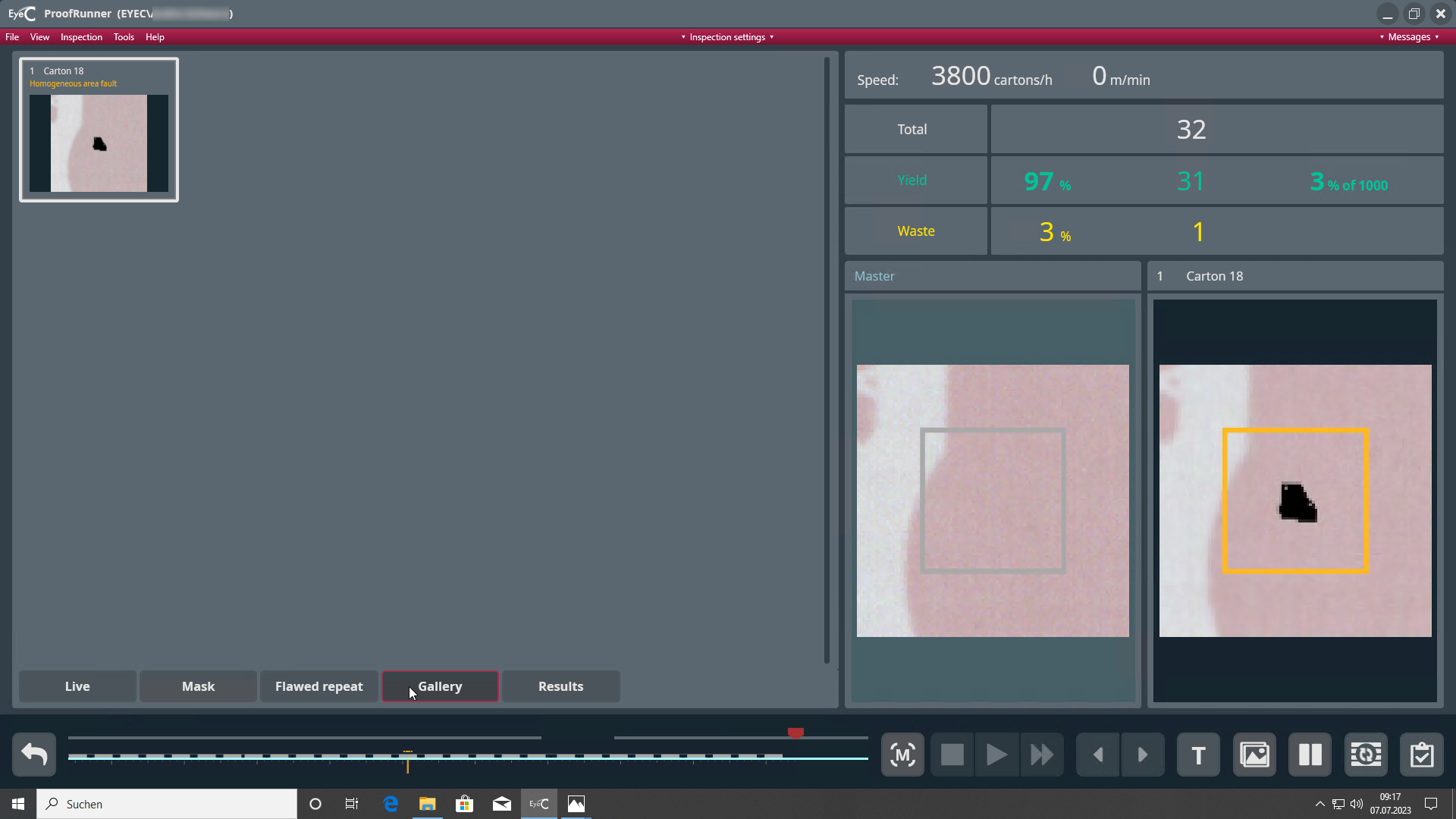Open the Tools menu
Viewport: 1456px width, 819px height.
click(x=124, y=36)
